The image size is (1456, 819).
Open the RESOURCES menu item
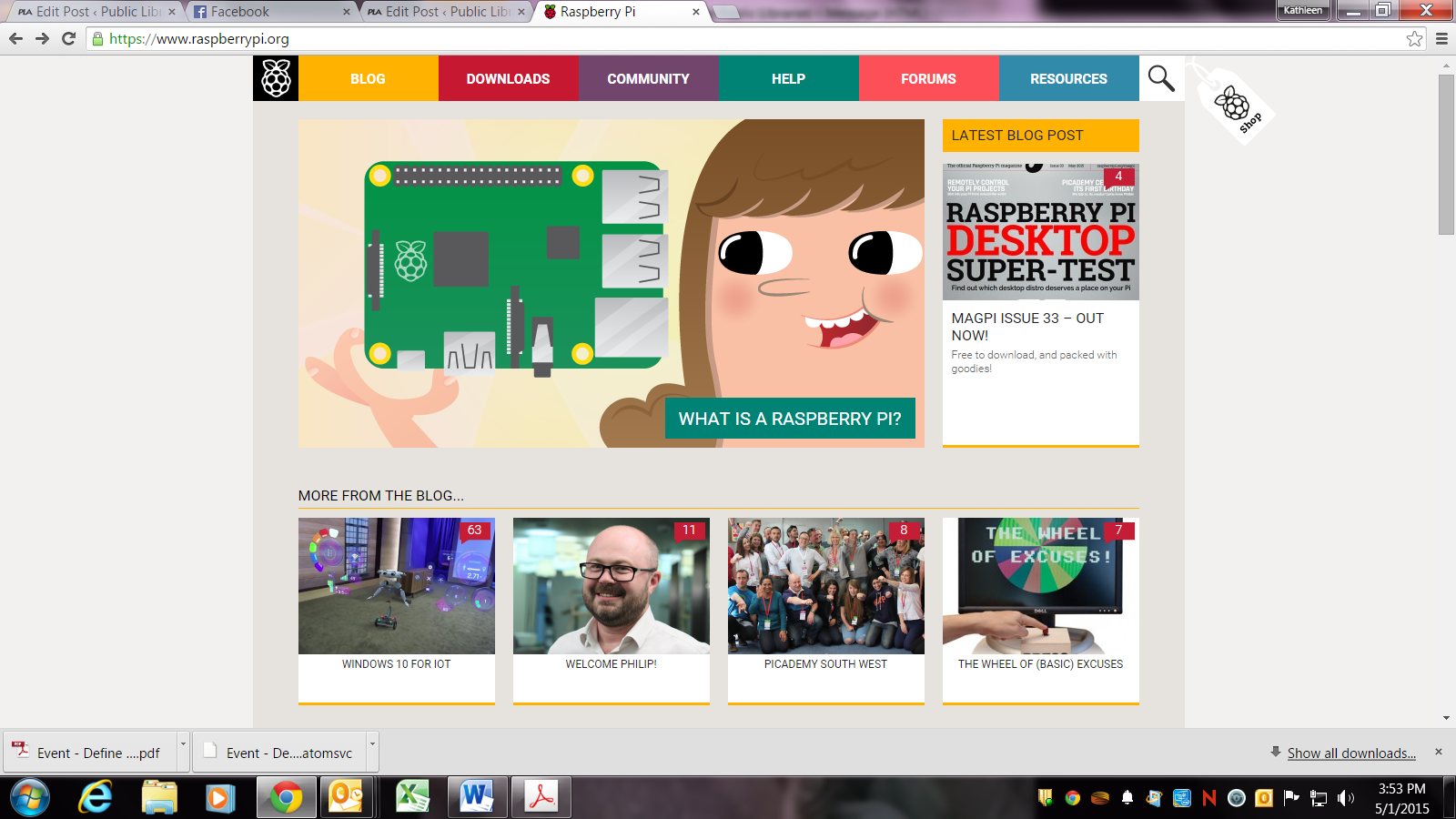coord(1069,78)
